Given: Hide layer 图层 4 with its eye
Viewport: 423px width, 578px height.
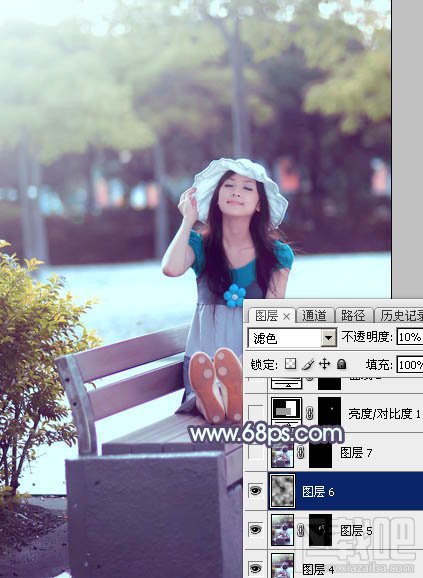Looking at the screenshot, I should tap(255, 568).
